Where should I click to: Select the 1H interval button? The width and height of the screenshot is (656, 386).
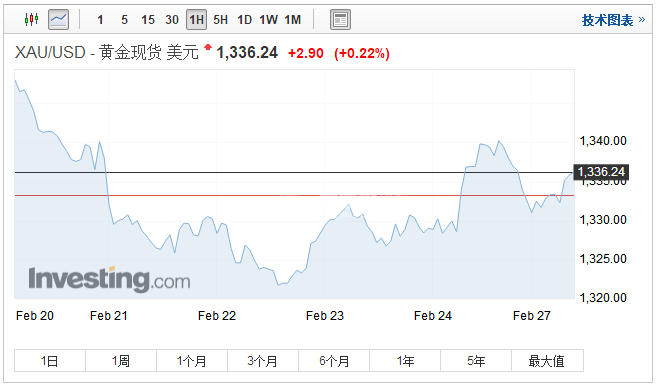click(x=196, y=20)
